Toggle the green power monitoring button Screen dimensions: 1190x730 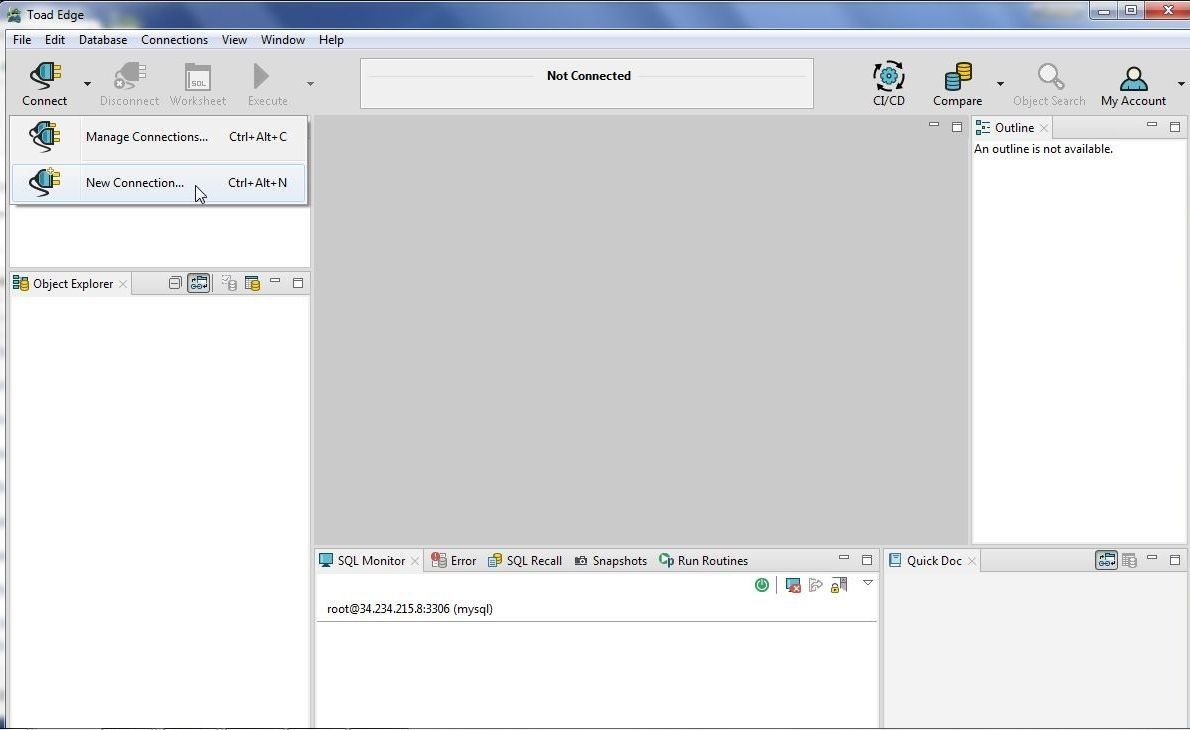[x=762, y=585]
